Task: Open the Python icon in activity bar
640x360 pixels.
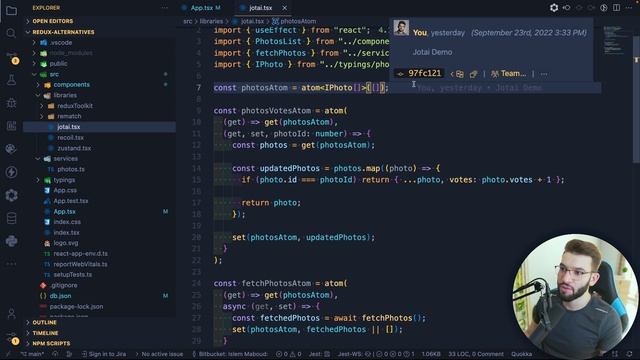Action: coord(11,241)
